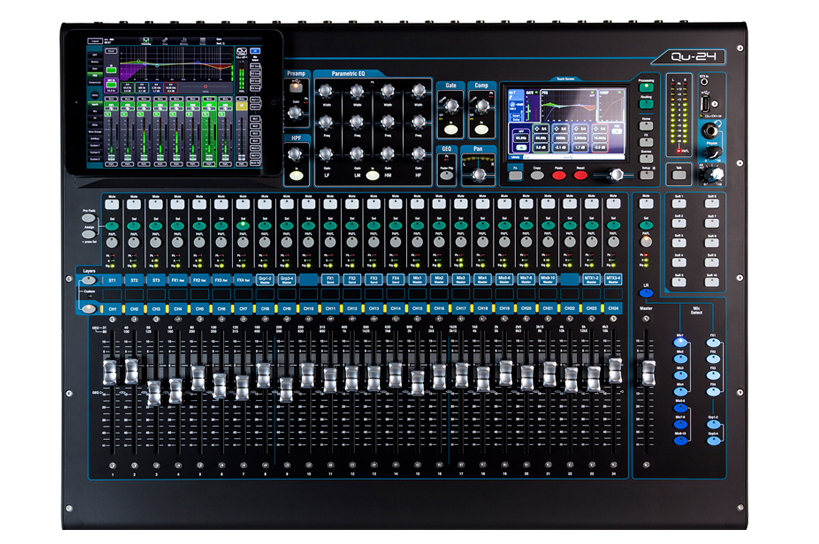Open the Scenes screen key
The height and width of the screenshot is (544, 819).
tap(646, 159)
